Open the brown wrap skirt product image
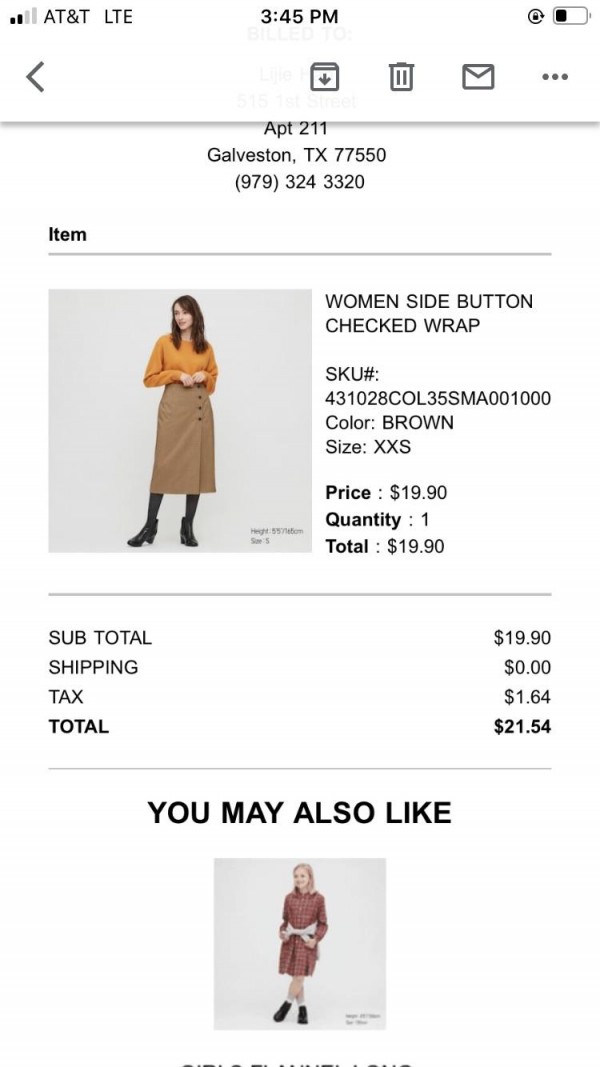 pos(180,421)
